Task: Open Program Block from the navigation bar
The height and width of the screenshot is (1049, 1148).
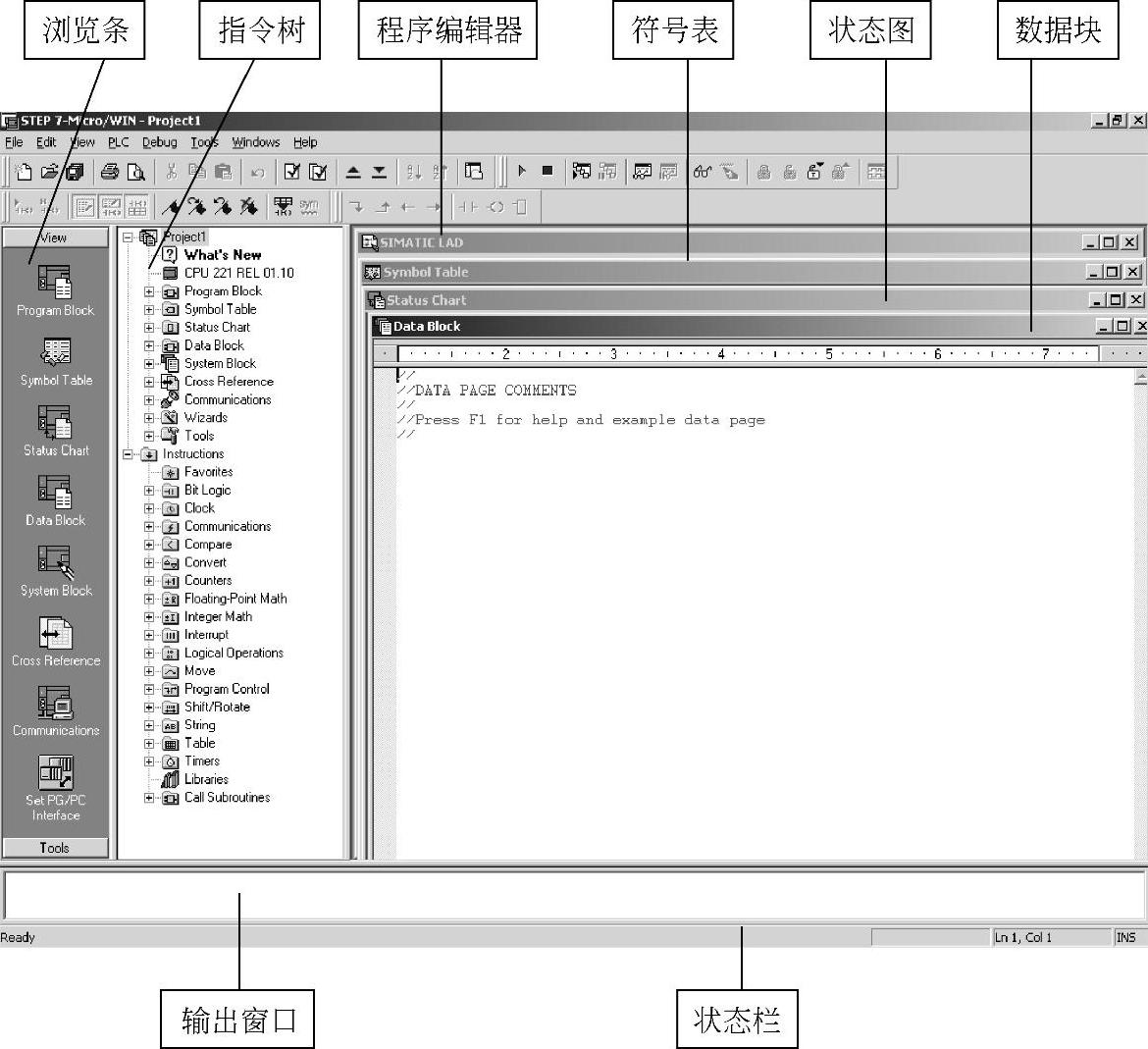Action: [x=56, y=291]
